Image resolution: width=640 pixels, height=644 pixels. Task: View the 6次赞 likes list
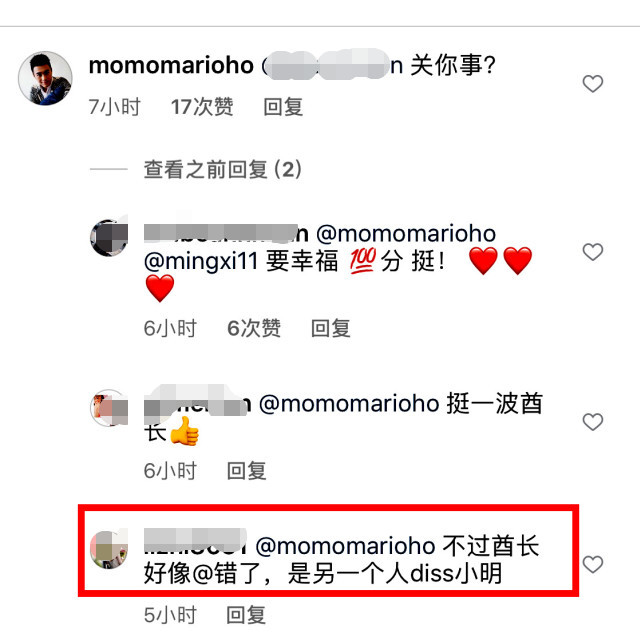coord(254,329)
